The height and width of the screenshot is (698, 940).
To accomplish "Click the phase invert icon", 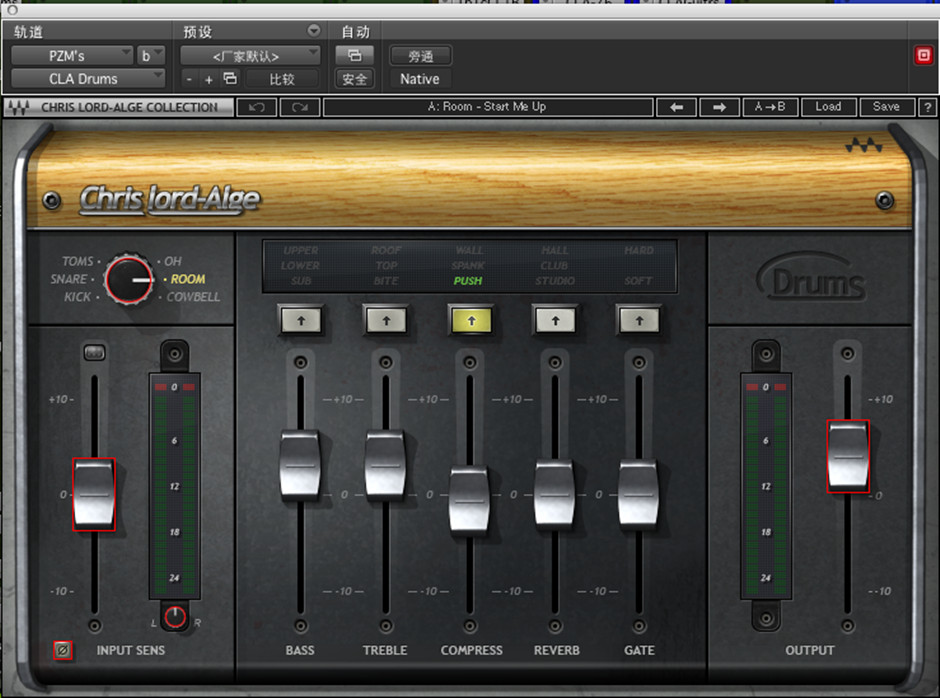I will pos(63,650).
